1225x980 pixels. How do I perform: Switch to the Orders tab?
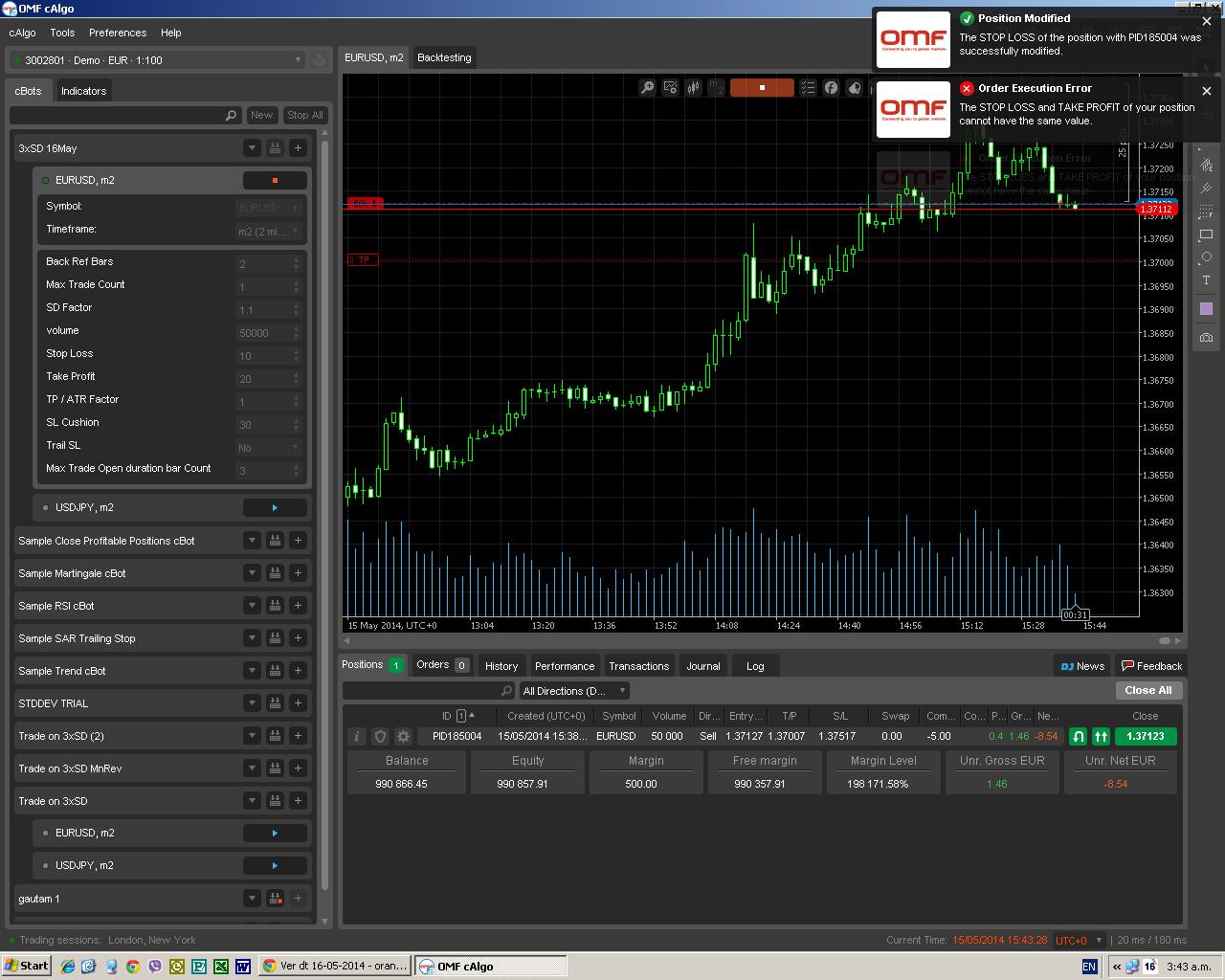point(441,665)
